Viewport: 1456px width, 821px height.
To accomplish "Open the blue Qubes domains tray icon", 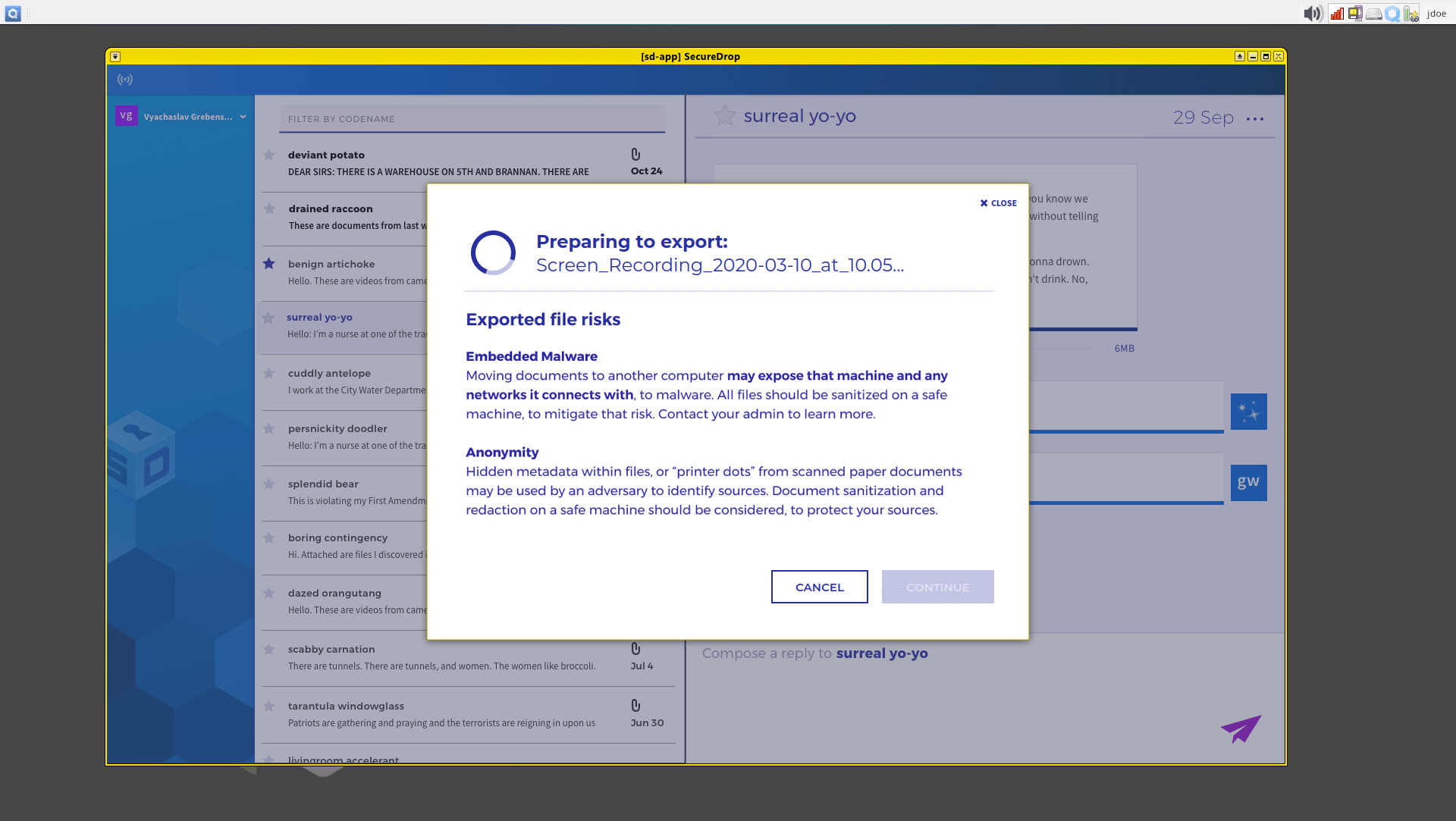I will pos(1392,13).
